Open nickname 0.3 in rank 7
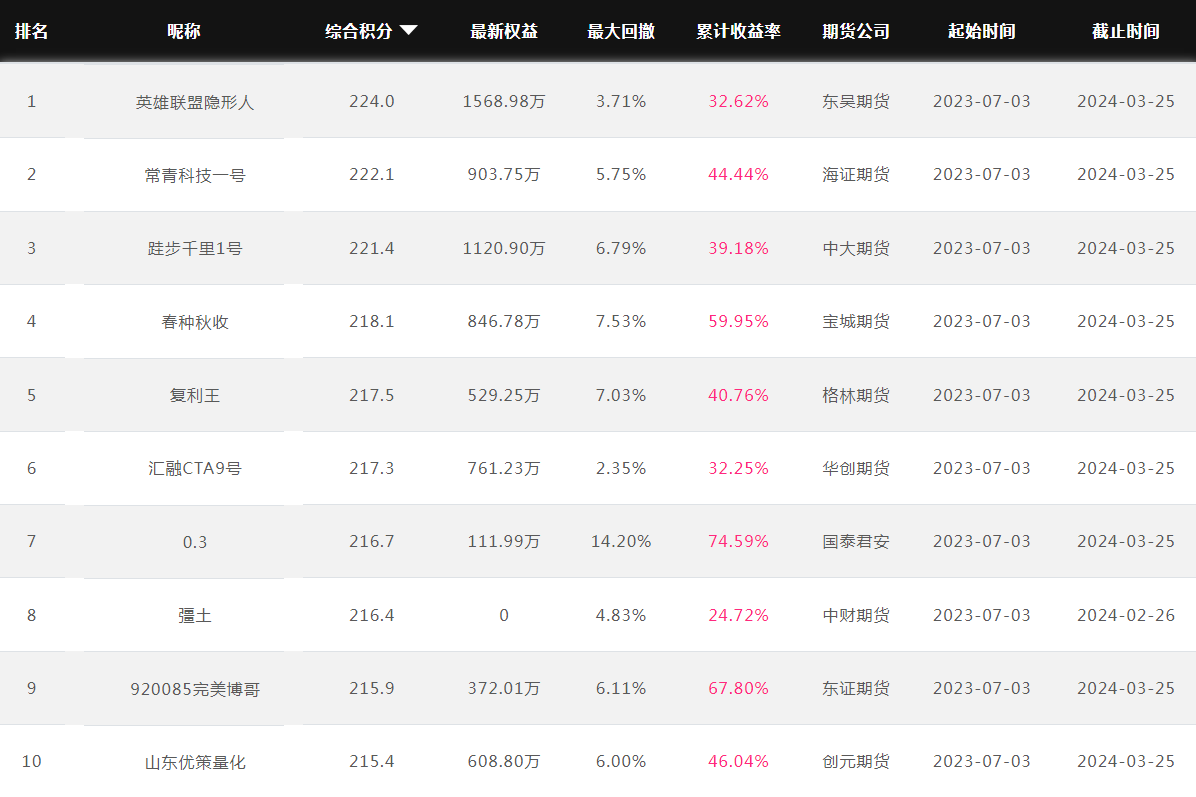 coord(195,542)
